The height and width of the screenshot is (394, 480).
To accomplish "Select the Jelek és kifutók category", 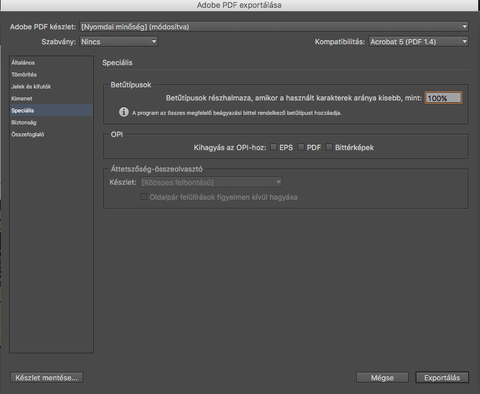I will [51, 87].
